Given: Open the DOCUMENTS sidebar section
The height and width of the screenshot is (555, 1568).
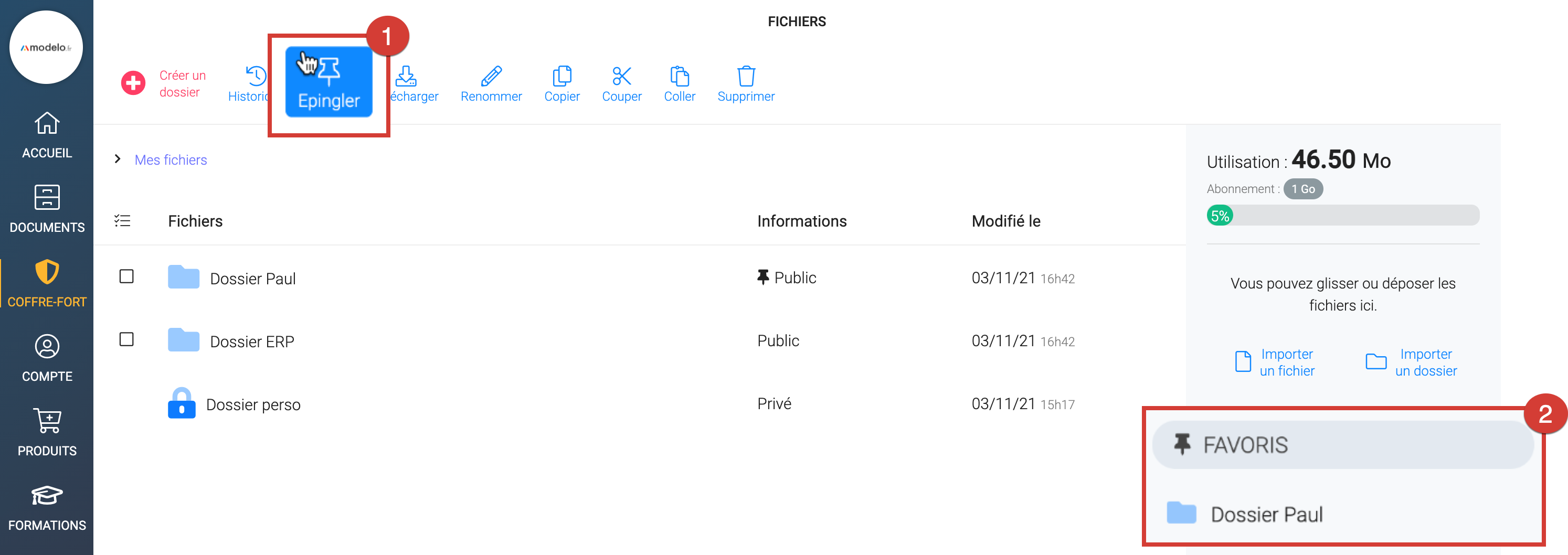Looking at the screenshot, I should (47, 209).
